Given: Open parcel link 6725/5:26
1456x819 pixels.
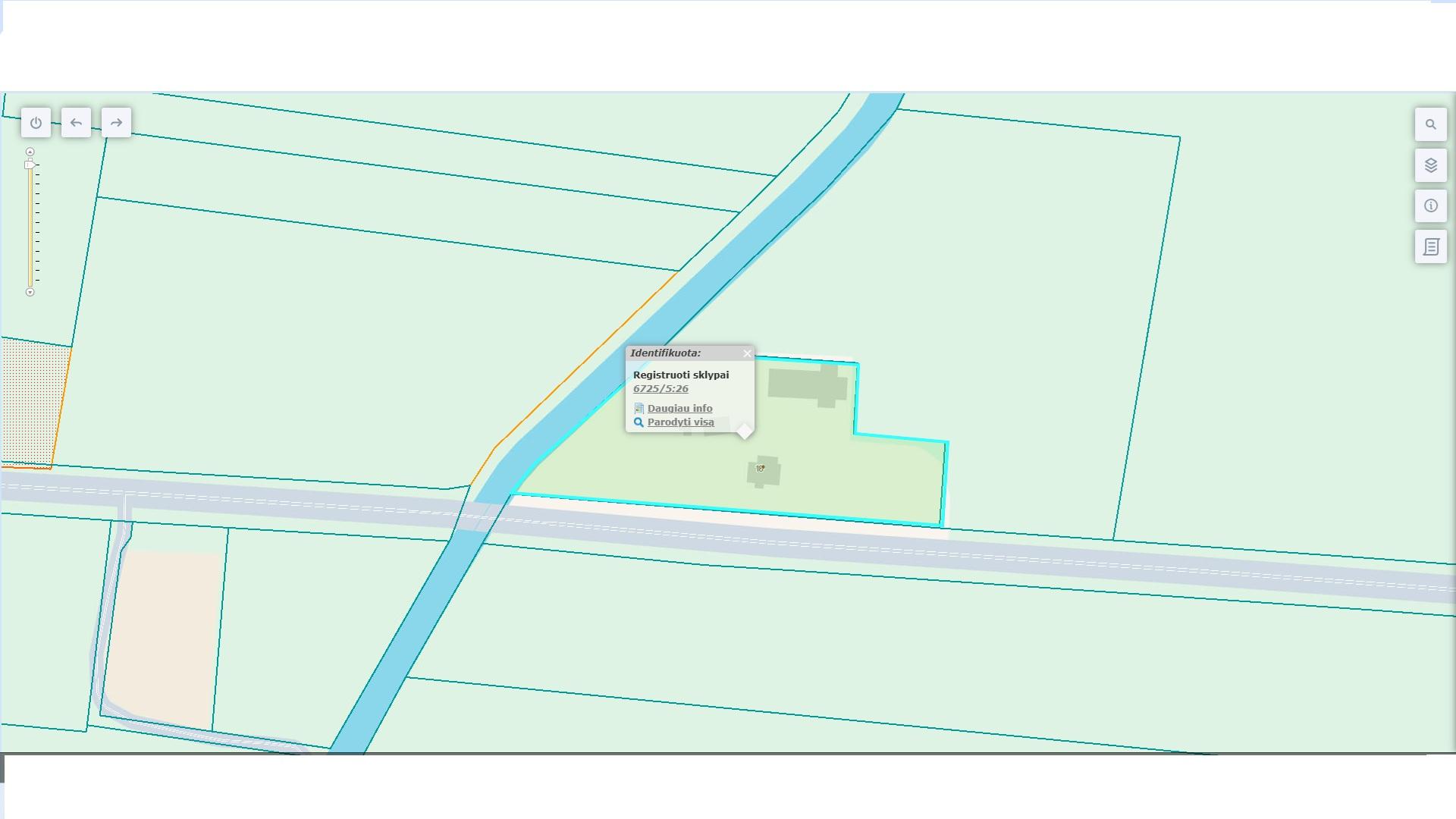Looking at the screenshot, I should (x=661, y=388).
